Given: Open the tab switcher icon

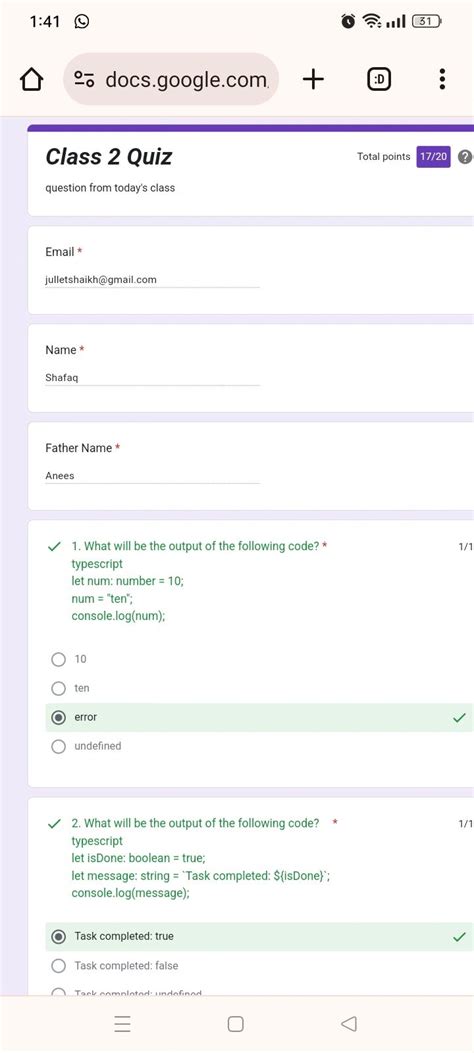Looking at the screenshot, I should coord(379,80).
